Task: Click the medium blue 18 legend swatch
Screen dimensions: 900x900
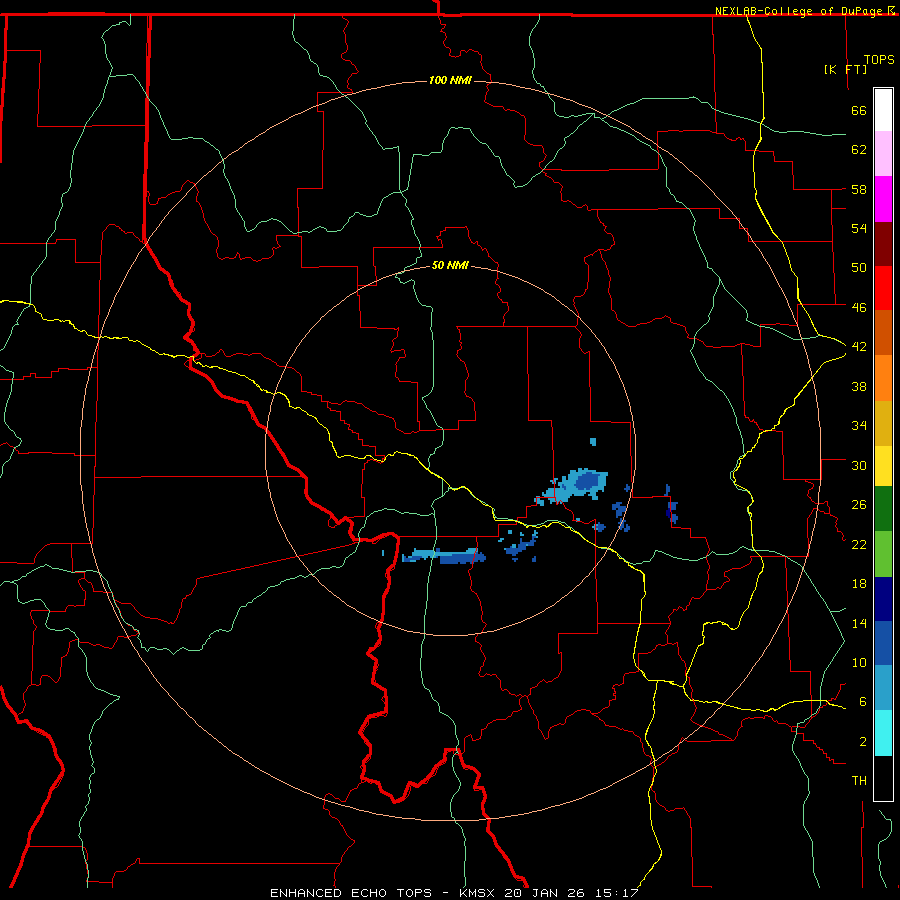Action: [x=883, y=643]
